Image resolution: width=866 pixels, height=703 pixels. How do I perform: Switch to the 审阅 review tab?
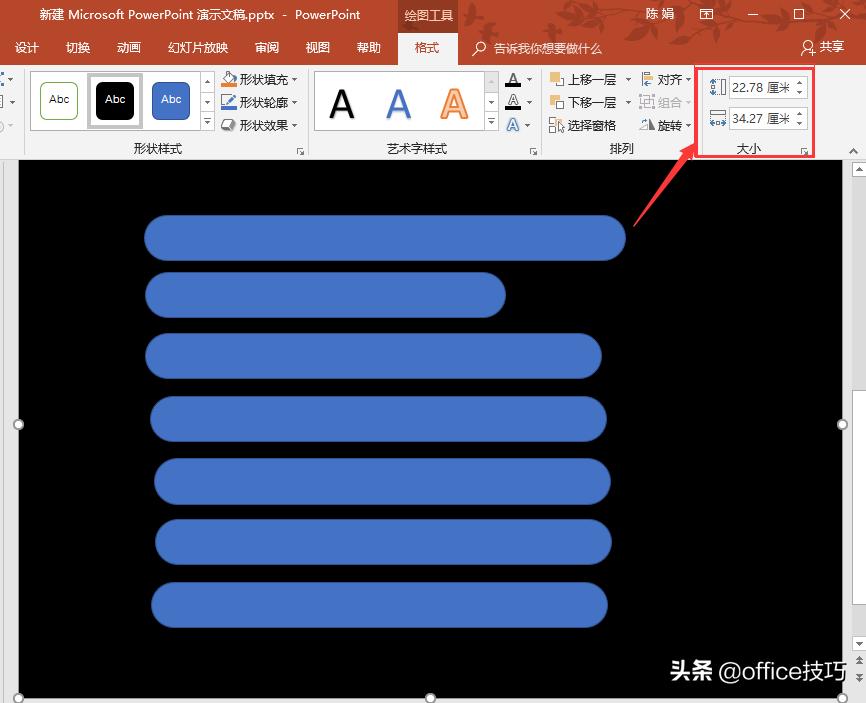point(267,48)
